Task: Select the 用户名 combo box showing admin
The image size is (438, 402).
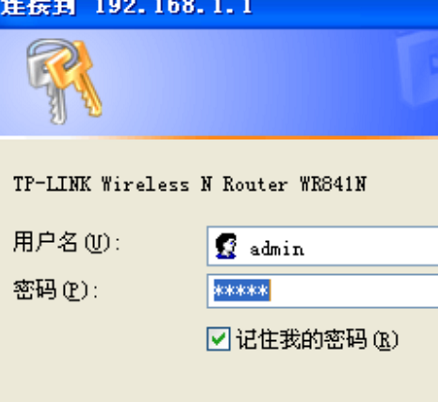Action: tap(322, 246)
